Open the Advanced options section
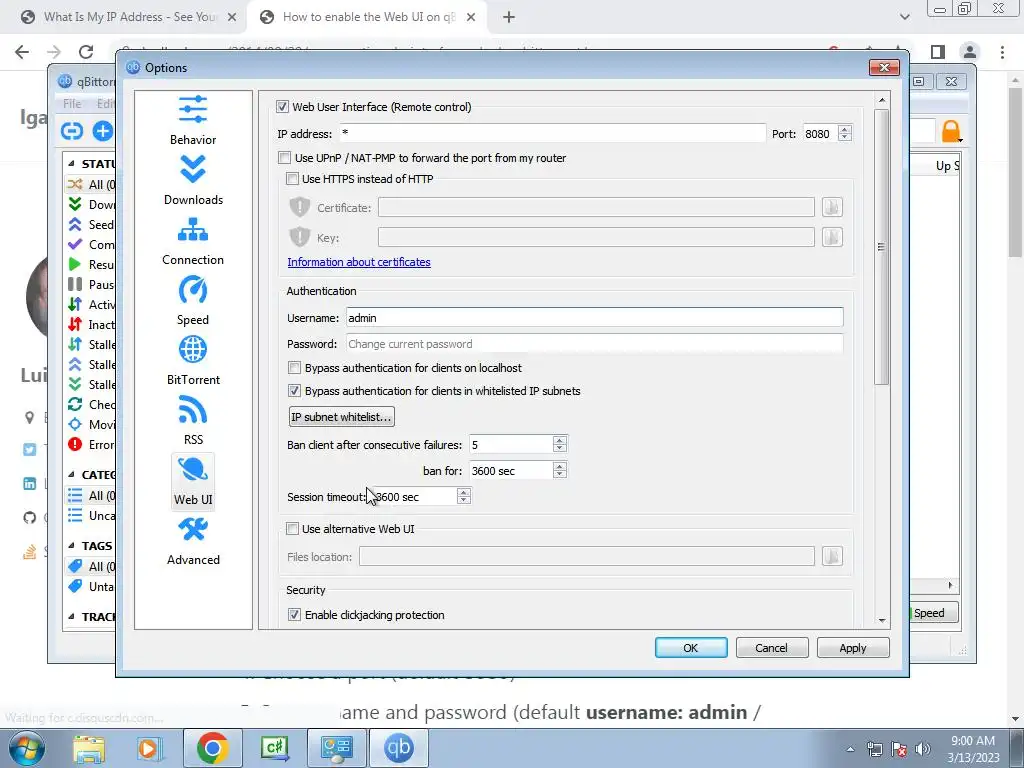This screenshot has height=768, width=1024. click(x=193, y=542)
